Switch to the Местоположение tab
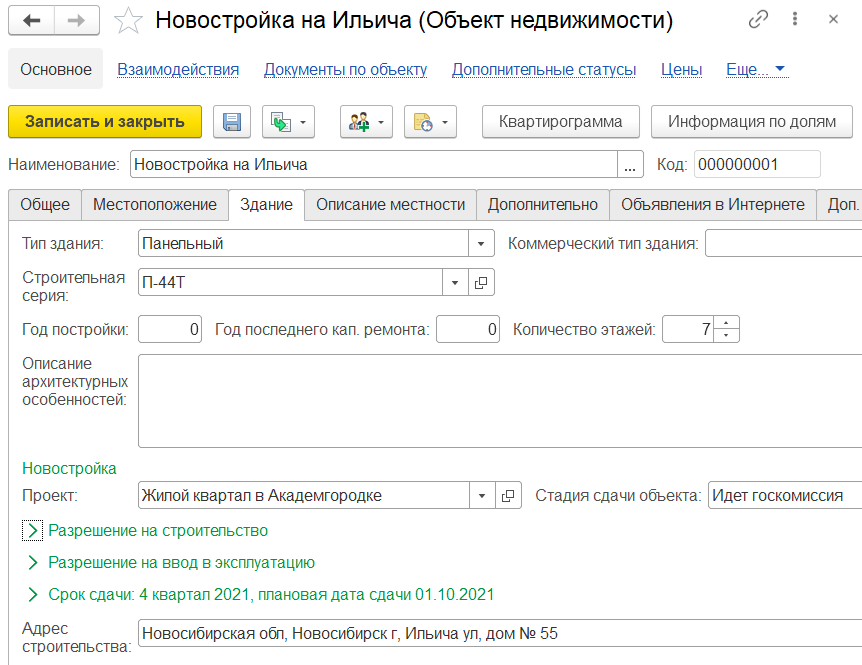This screenshot has width=862, height=665. [x=155, y=204]
